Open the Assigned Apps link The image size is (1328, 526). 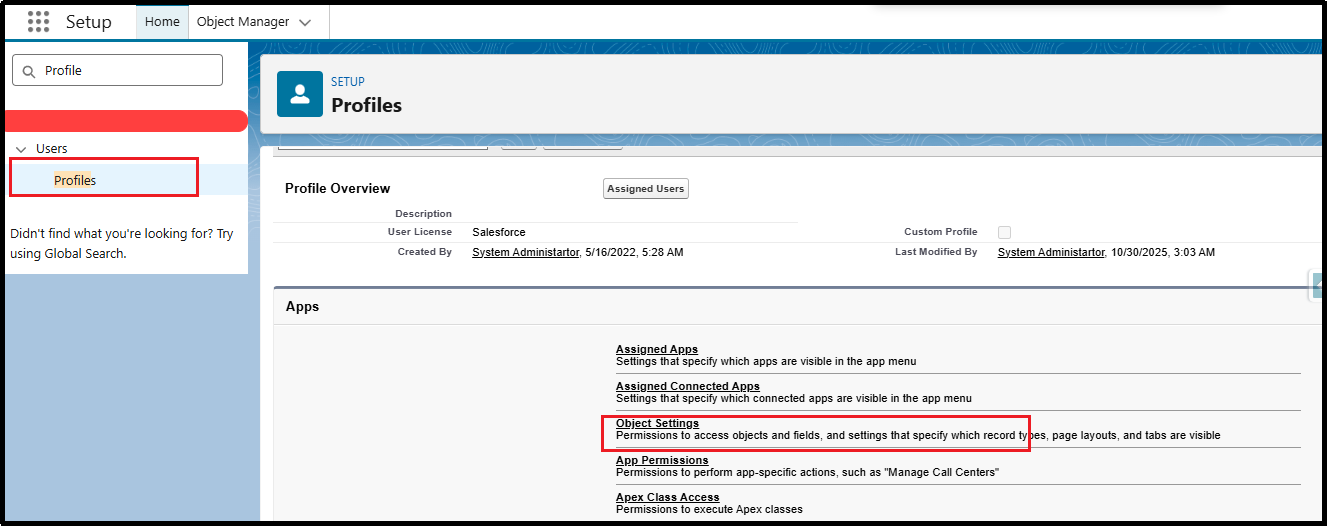656,349
